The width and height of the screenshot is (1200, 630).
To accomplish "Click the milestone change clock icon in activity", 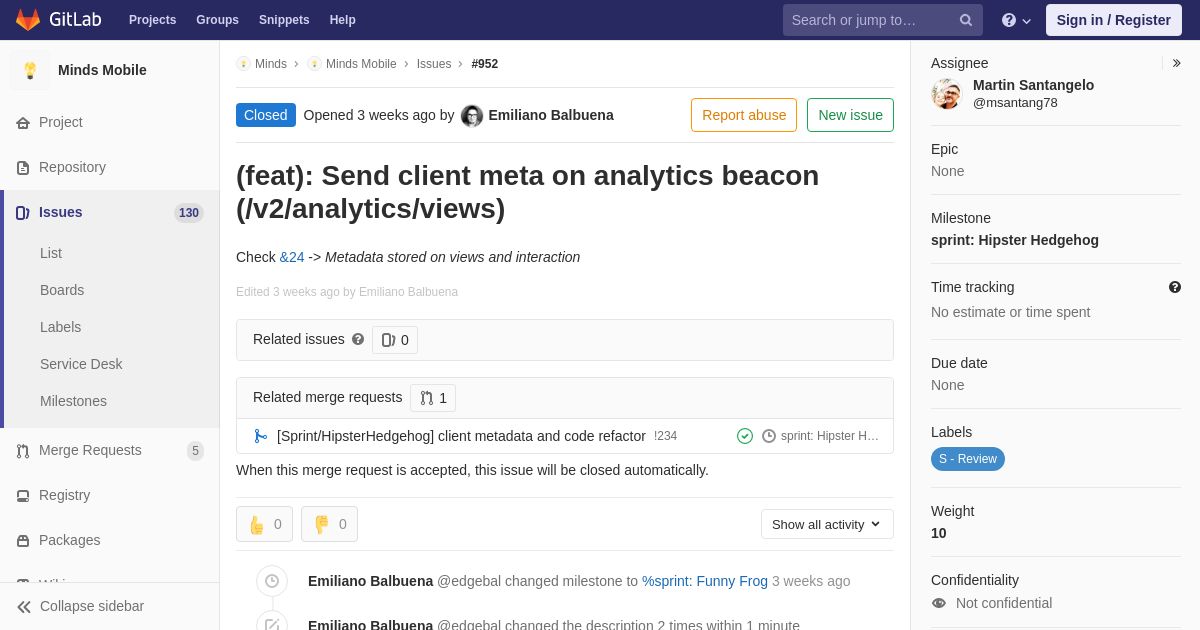I will tap(272, 581).
